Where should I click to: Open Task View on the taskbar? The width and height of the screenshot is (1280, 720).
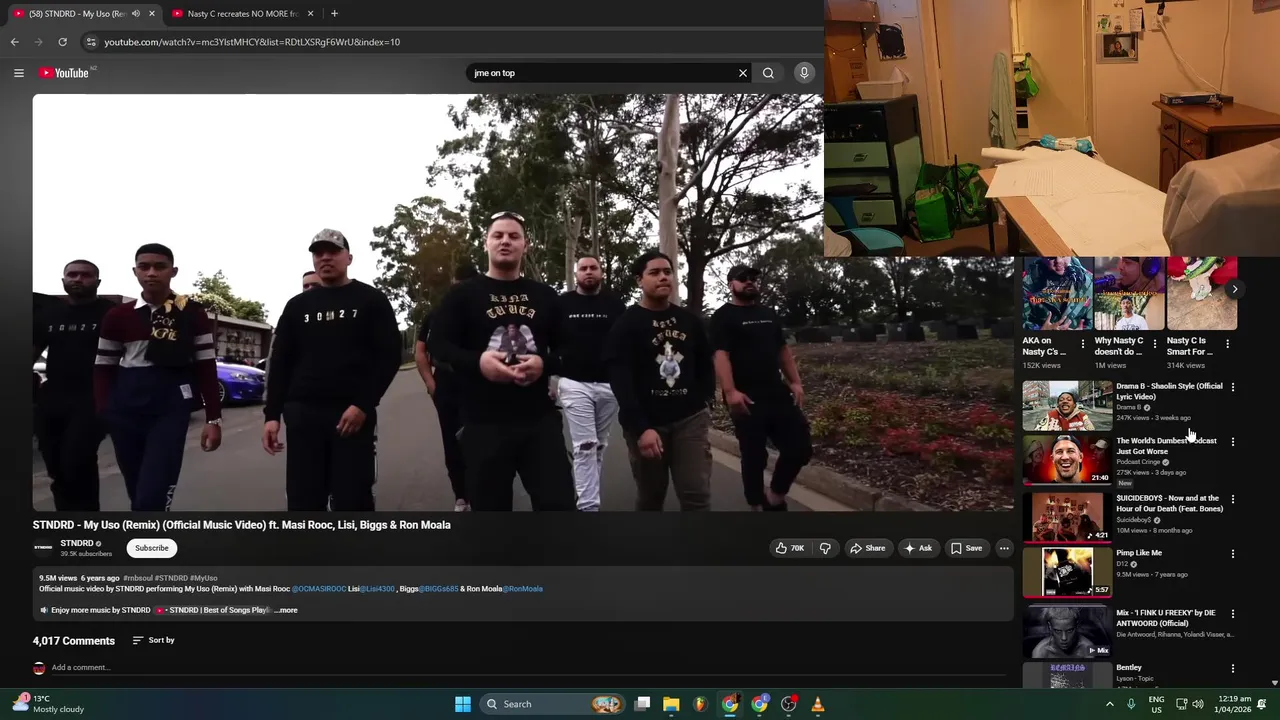[643, 704]
